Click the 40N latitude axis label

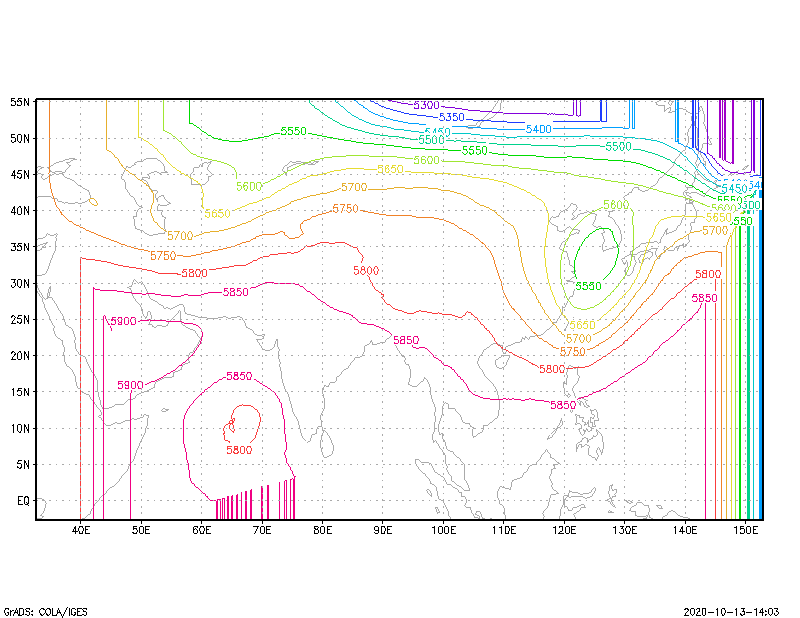(x=20, y=211)
